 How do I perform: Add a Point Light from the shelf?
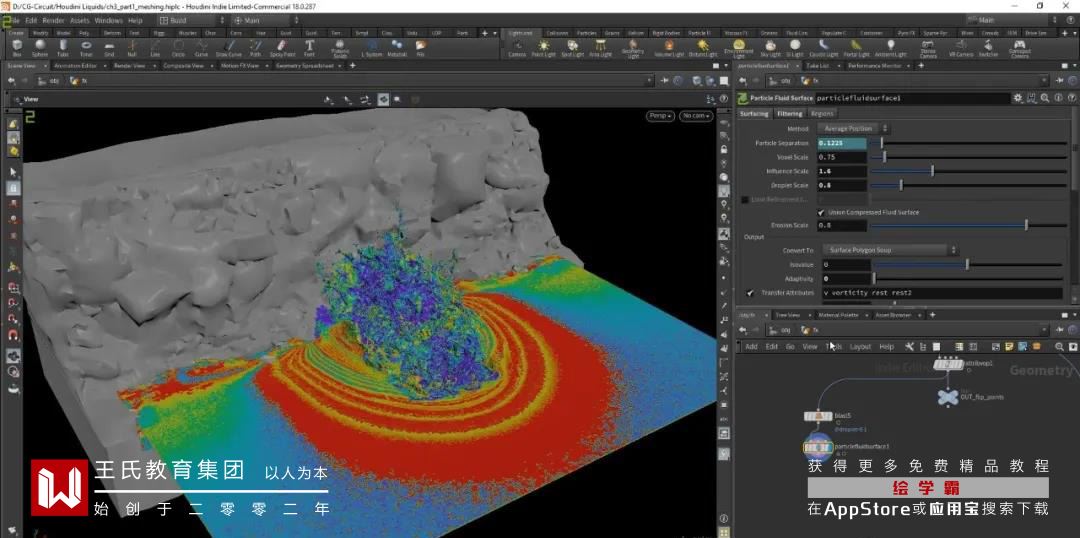pyautogui.click(x=543, y=48)
